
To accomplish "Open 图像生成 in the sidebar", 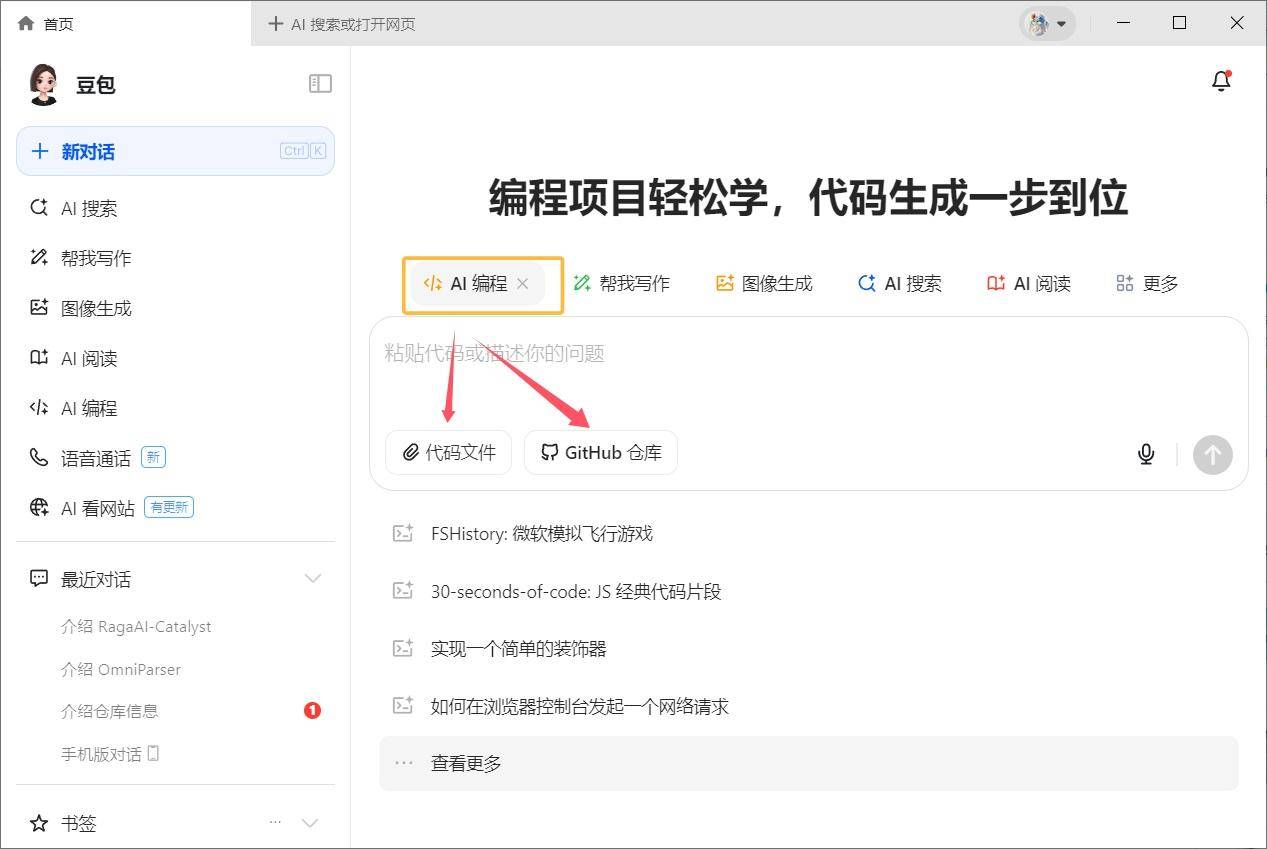I will (x=175, y=308).
